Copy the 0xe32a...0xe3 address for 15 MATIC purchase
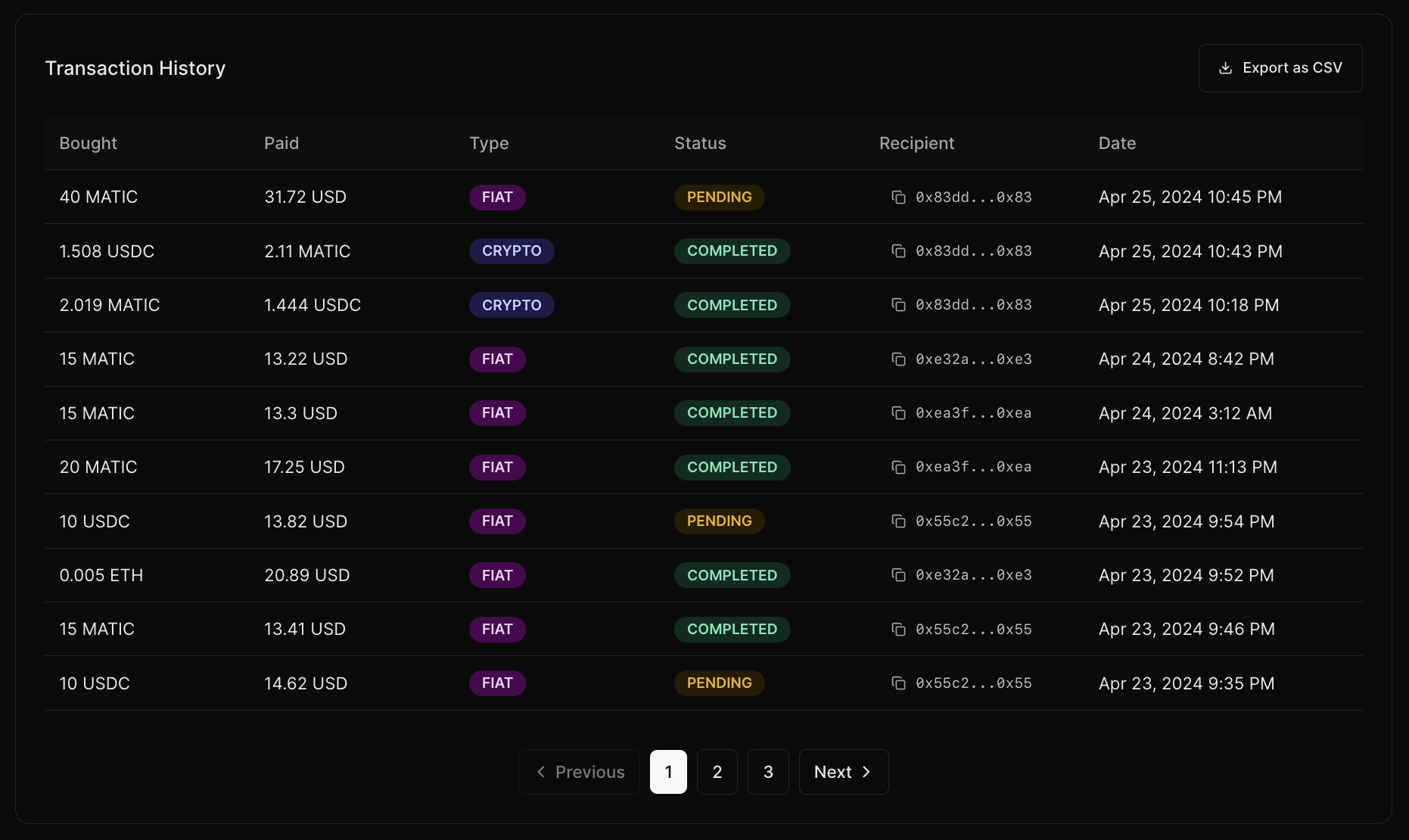 point(898,359)
